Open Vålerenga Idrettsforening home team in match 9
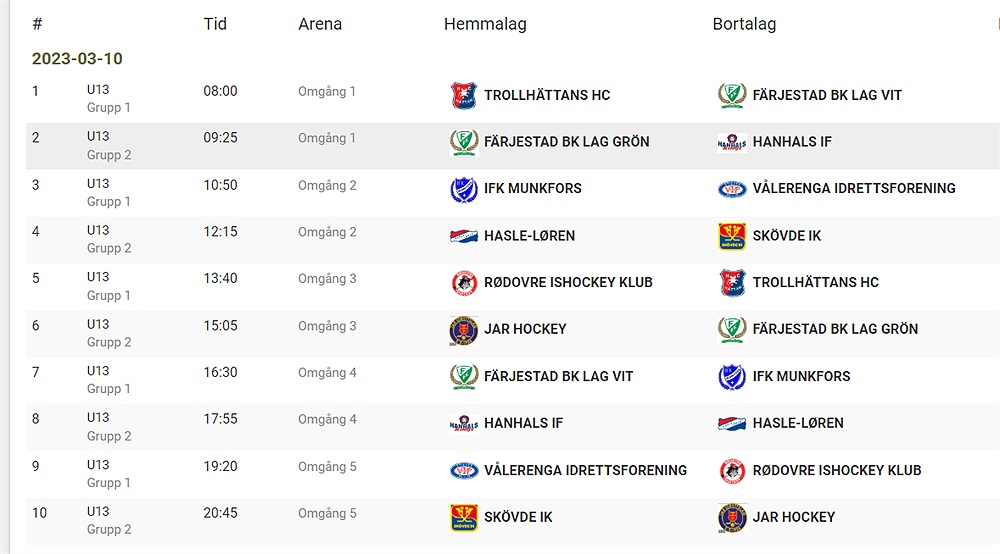The height and width of the screenshot is (554, 1000). [x=585, y=470]
